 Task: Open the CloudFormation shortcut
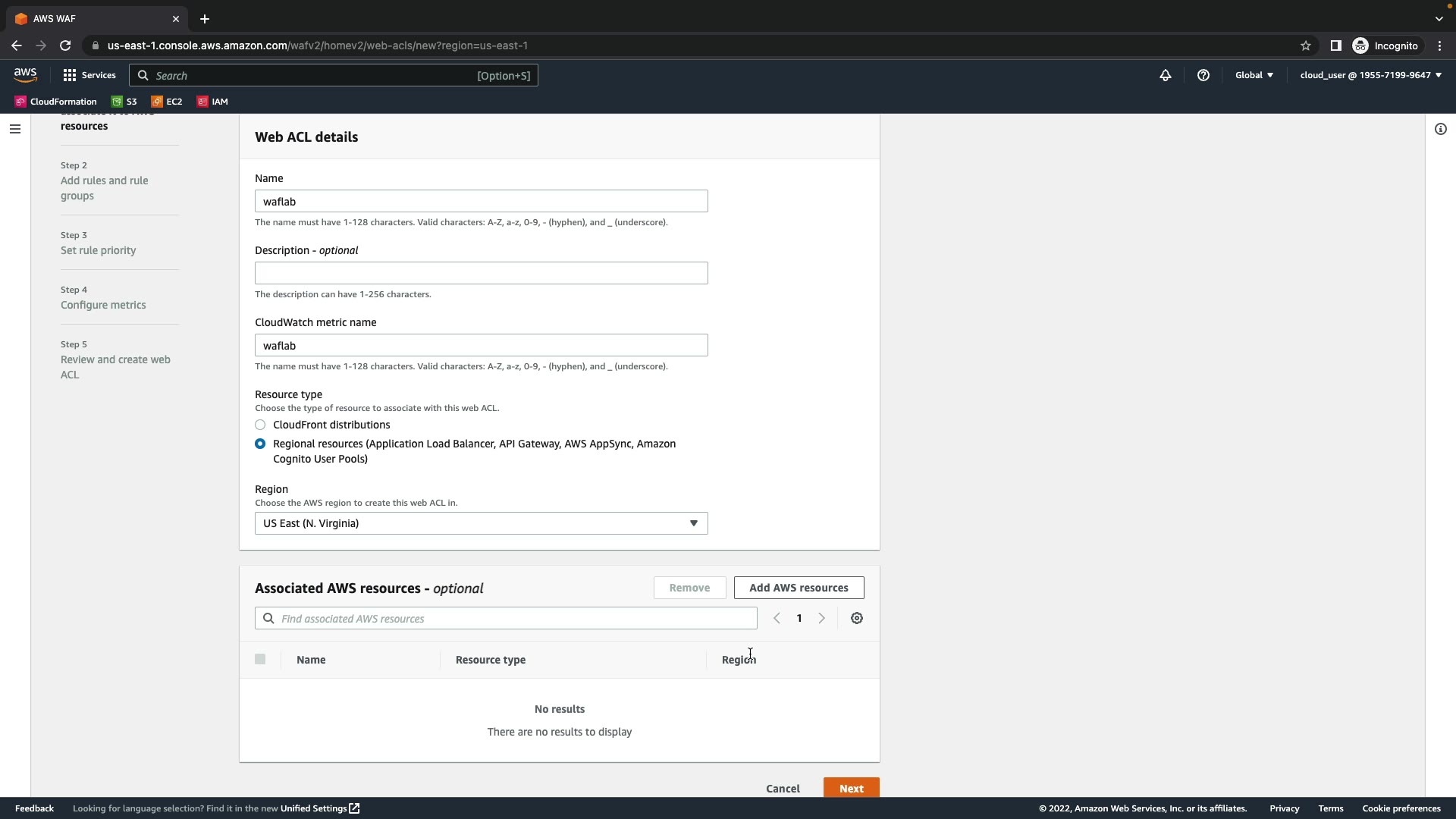coord(56,102)
